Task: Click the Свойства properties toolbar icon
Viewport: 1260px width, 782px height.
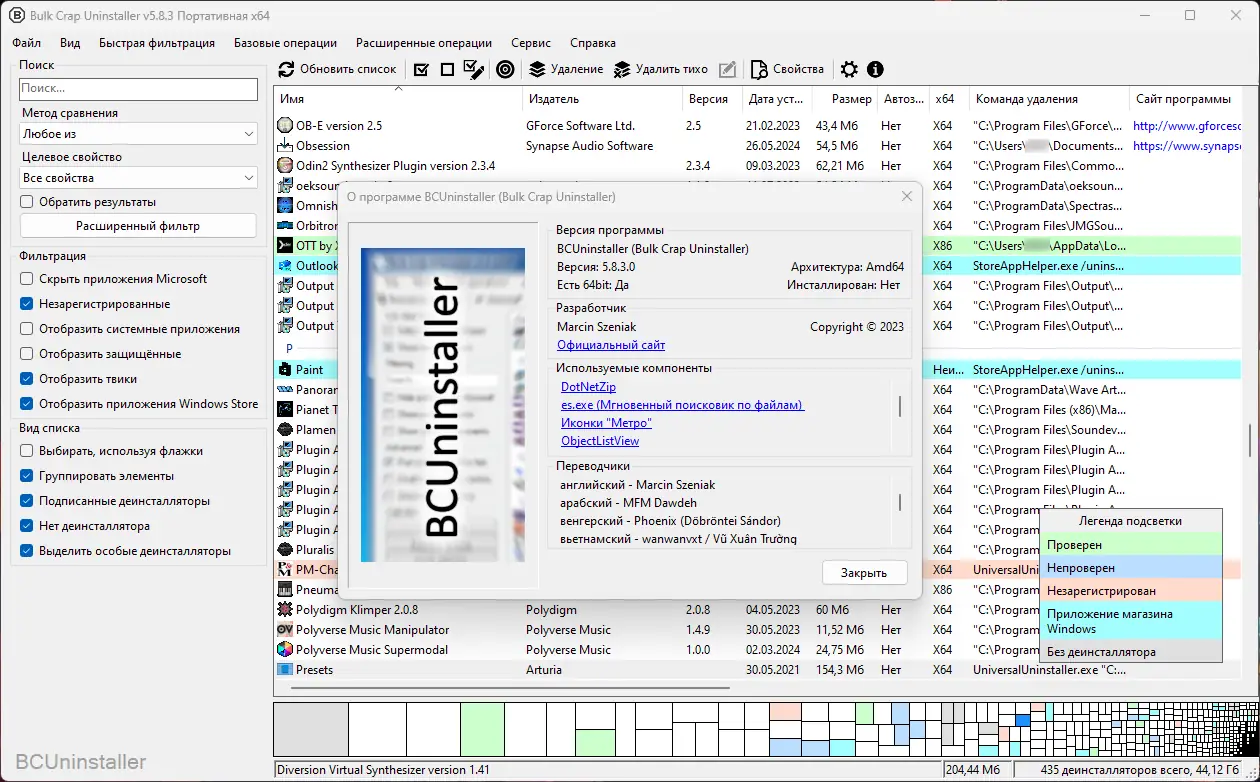Action: [759, 69]
